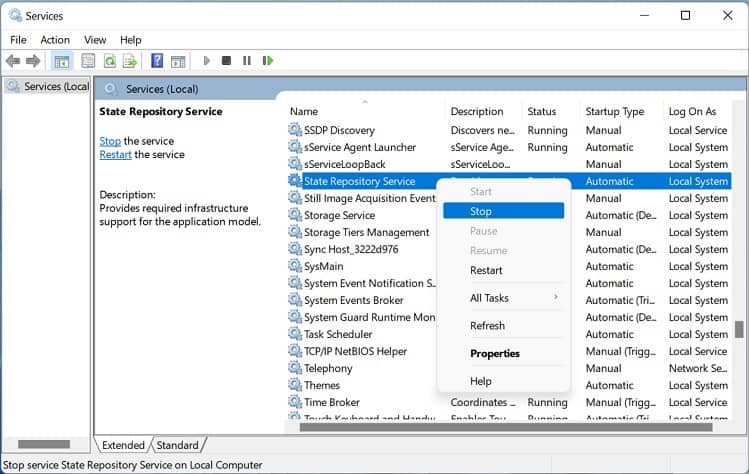Select the Storage Tiers Management row
Viewport: 749px width, 474px height.
(x=509, y=232)
